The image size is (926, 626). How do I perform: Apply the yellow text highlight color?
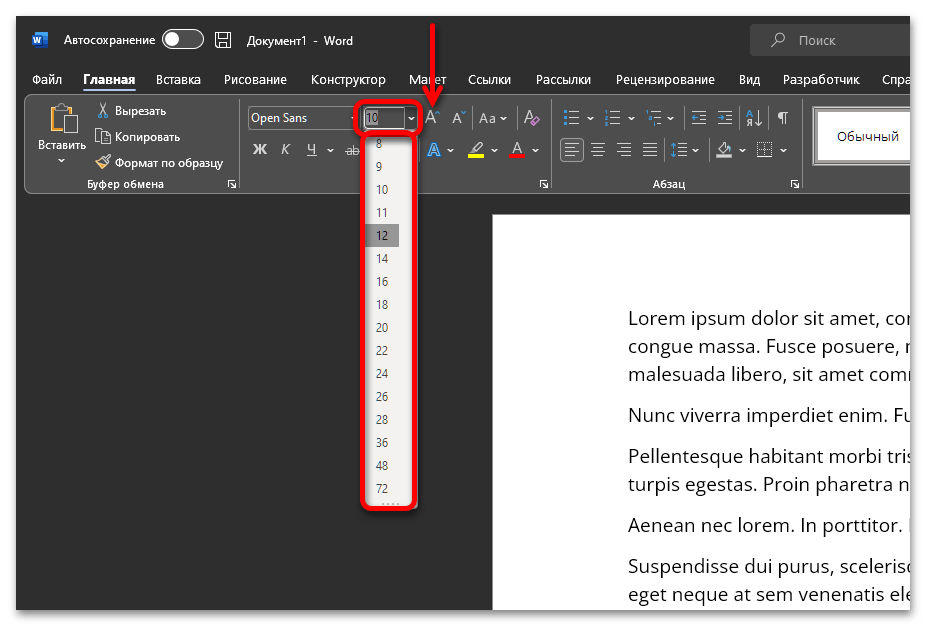point(476,150)
